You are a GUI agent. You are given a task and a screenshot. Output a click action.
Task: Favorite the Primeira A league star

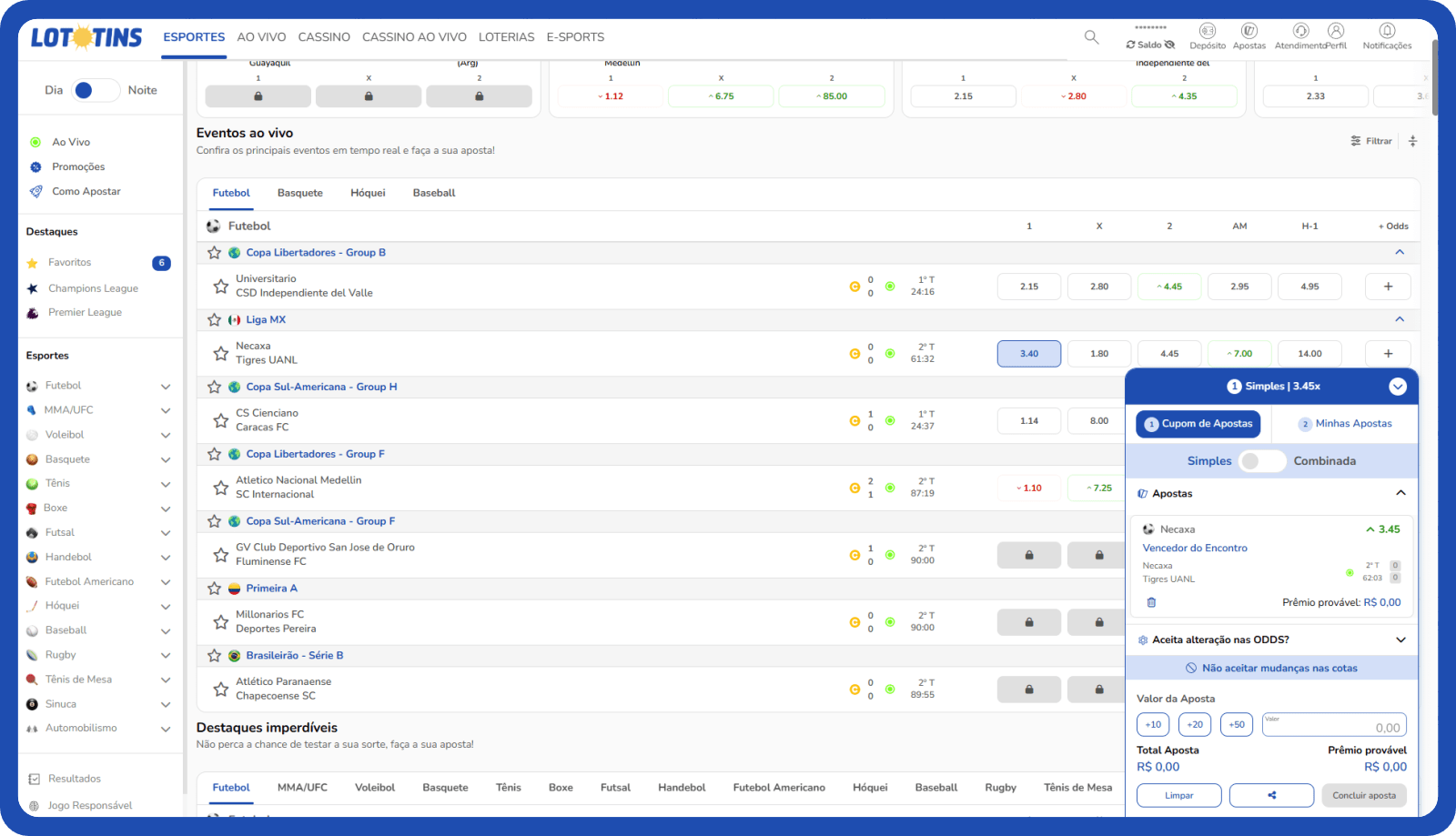(215, 589)
